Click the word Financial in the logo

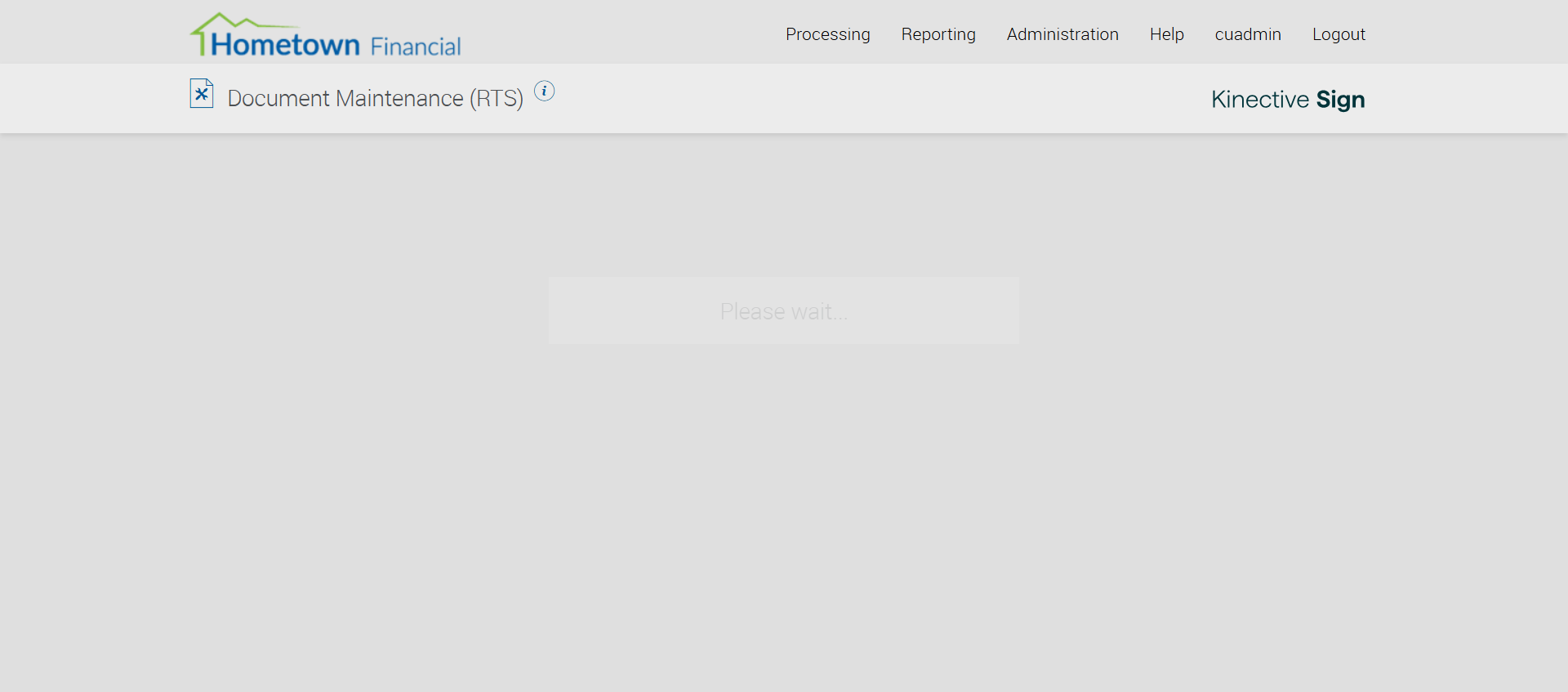click(416, 47)
